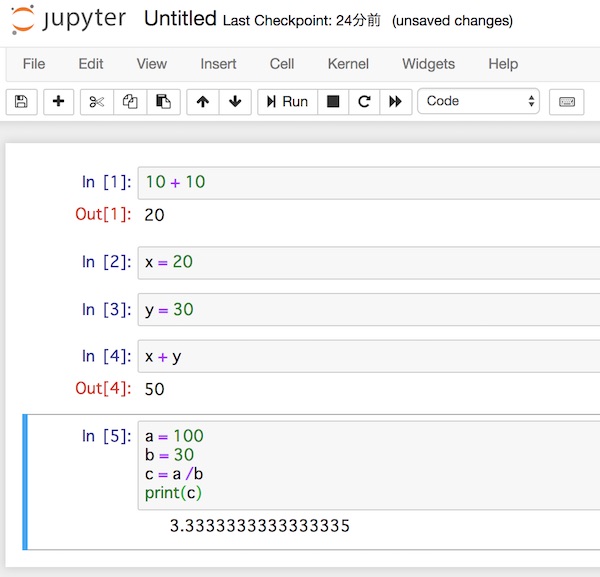Viewport: 600px width, 577px height.
Task: Select the In [1] prompt
Action: (x=106, y=182)
